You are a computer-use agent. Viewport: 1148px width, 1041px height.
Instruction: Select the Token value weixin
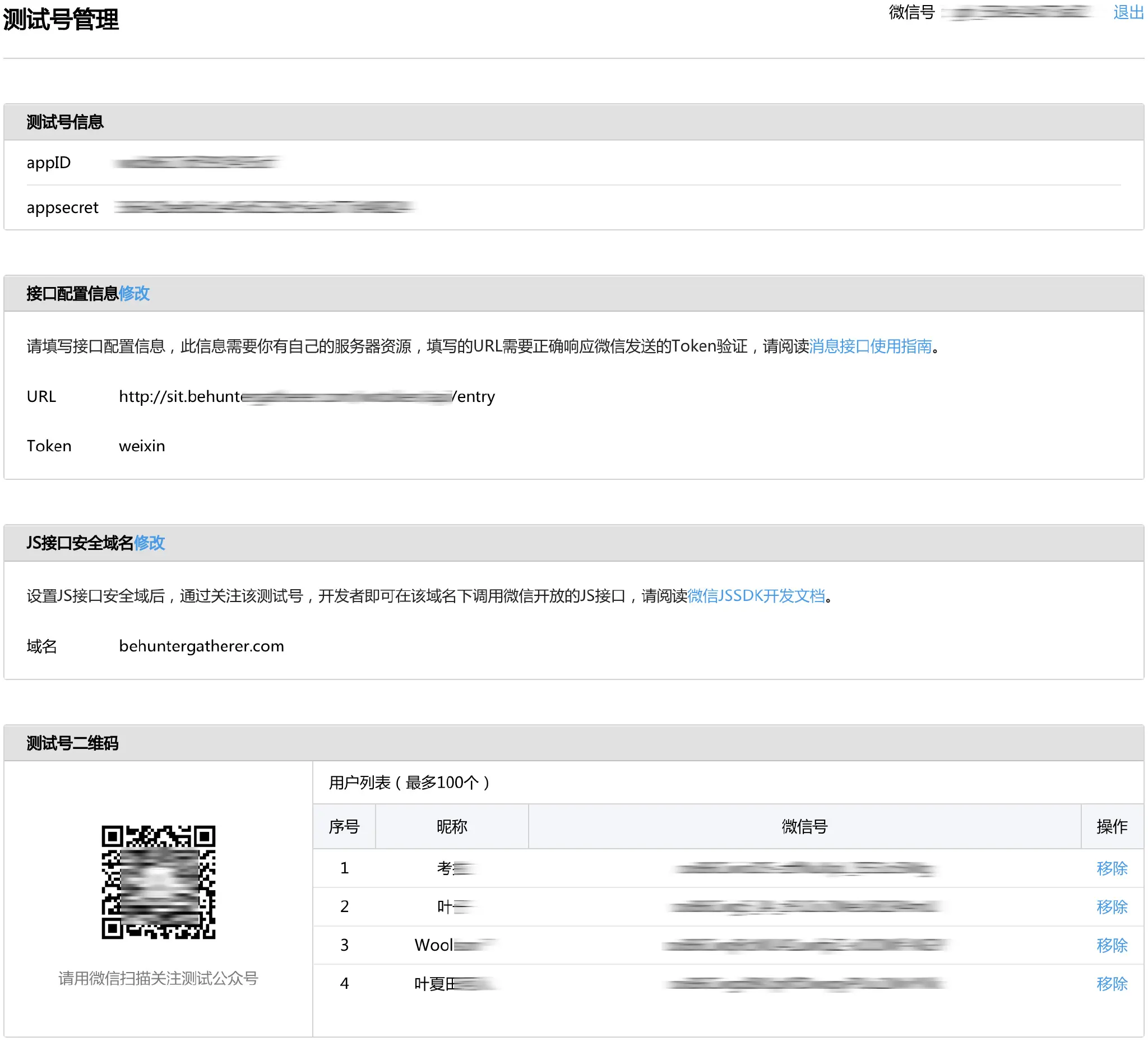[x=141, y=446]
